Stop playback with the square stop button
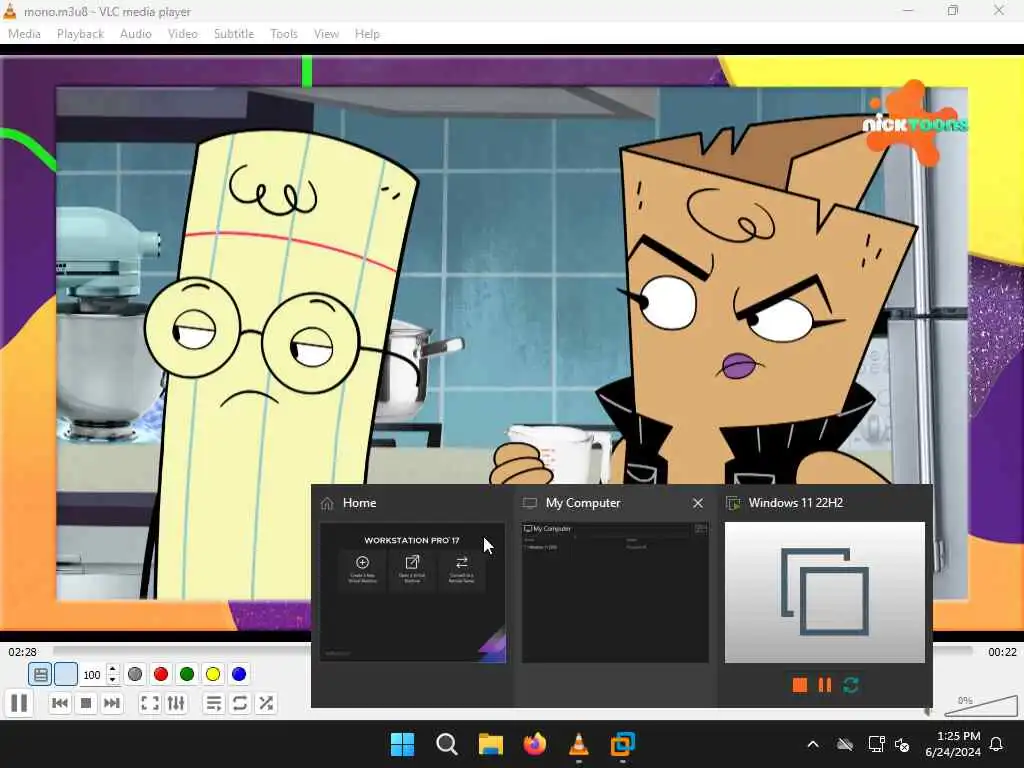This screenshot has width=1024, height=768. point(86,703)
